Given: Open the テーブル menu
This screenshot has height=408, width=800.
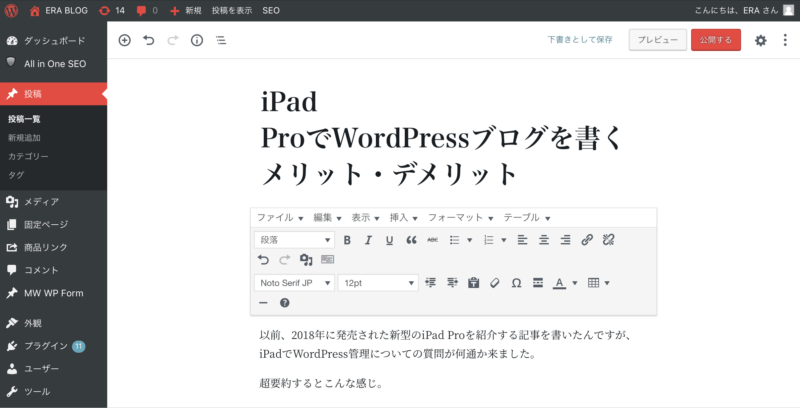Looking at the screenshot, I should click(x=527, y=218).
